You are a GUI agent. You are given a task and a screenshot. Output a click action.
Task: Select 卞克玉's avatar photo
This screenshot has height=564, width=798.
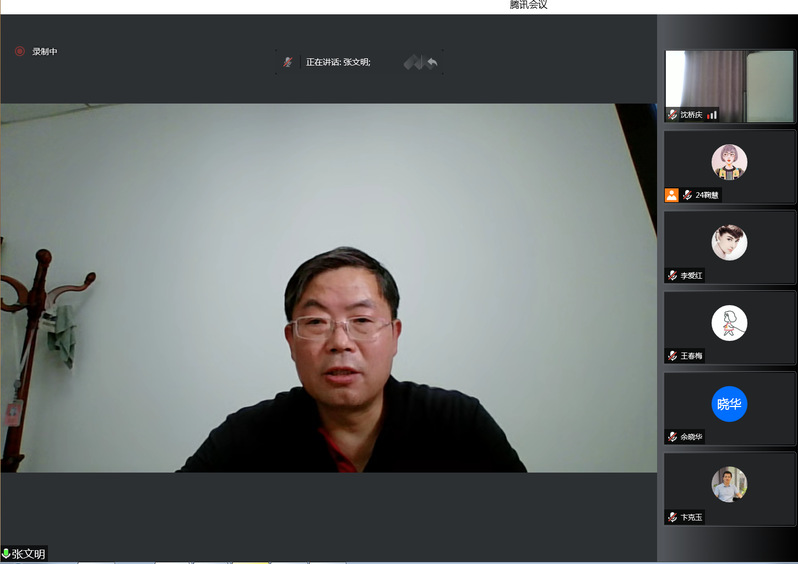pos(729,484)
